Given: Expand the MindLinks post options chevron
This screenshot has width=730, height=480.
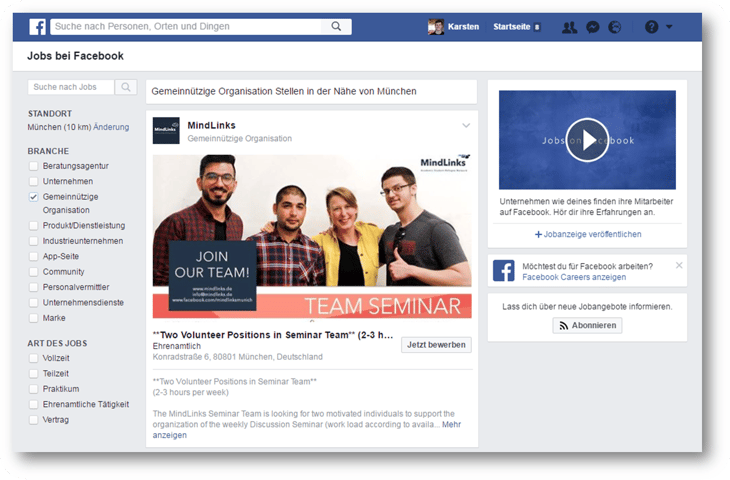Looking at the screenshot, I should [x=466, y=126].
